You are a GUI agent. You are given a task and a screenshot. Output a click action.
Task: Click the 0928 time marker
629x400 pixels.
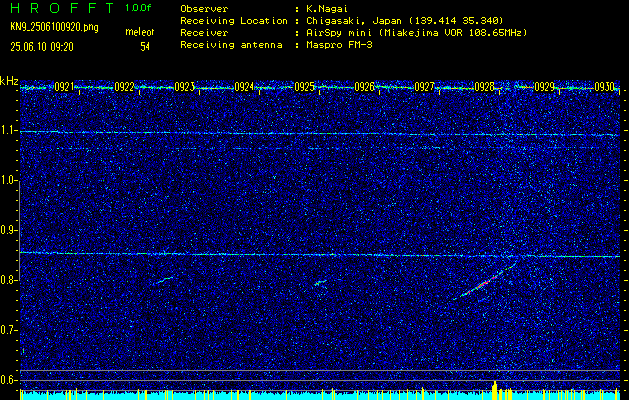coord(484,87)
